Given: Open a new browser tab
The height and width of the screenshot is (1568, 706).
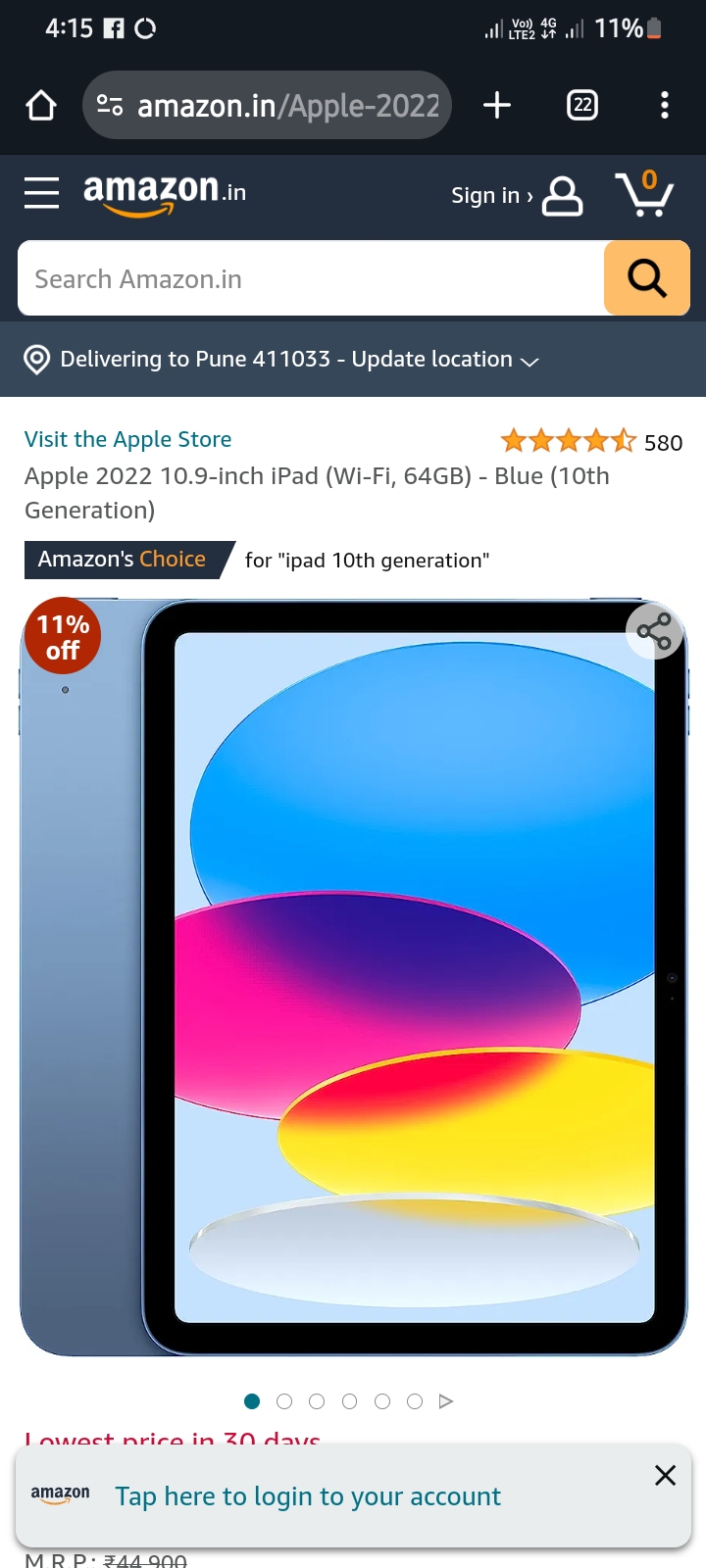Looking at the screenshot, I should [497, 105].
